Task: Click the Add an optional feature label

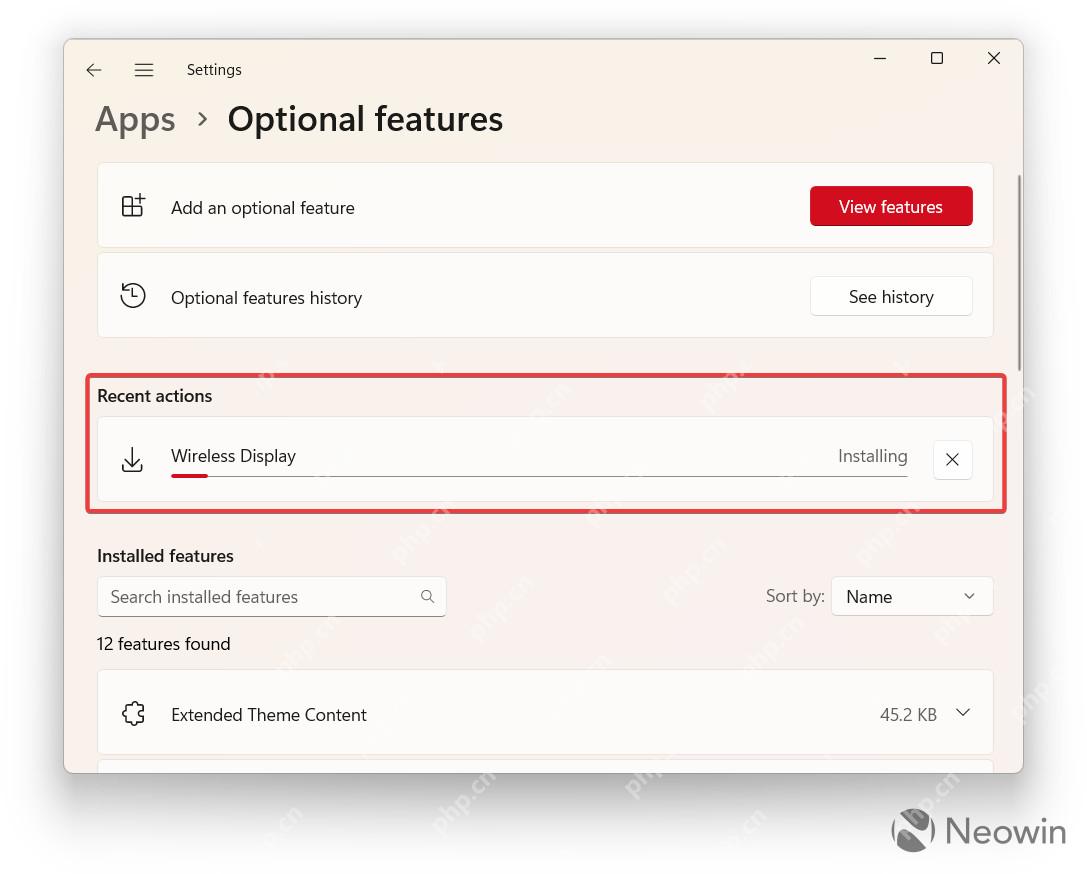Action: [x=263, y=208]
